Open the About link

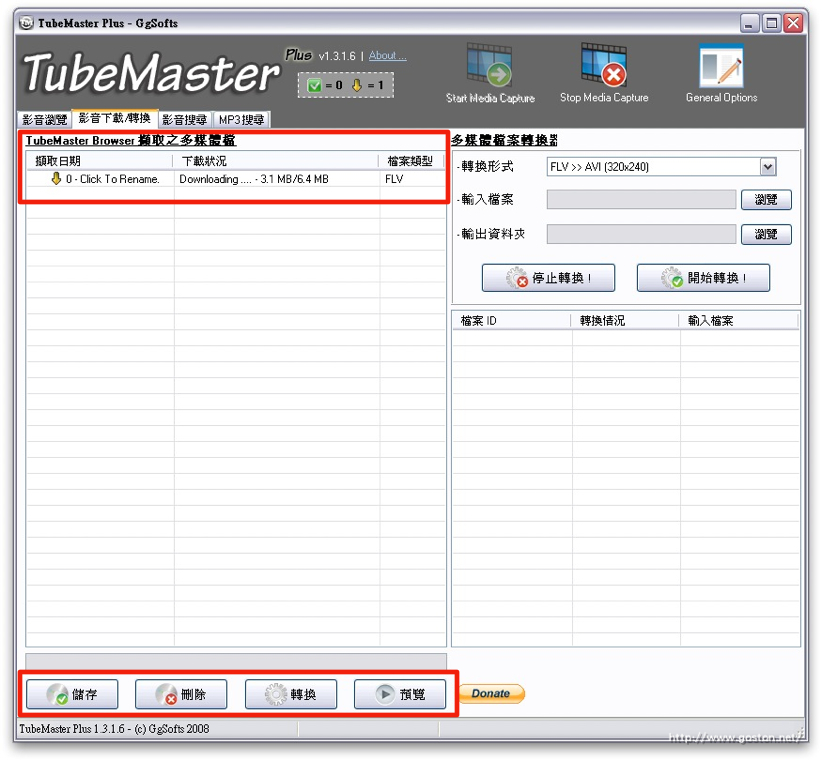pos(387,56)
